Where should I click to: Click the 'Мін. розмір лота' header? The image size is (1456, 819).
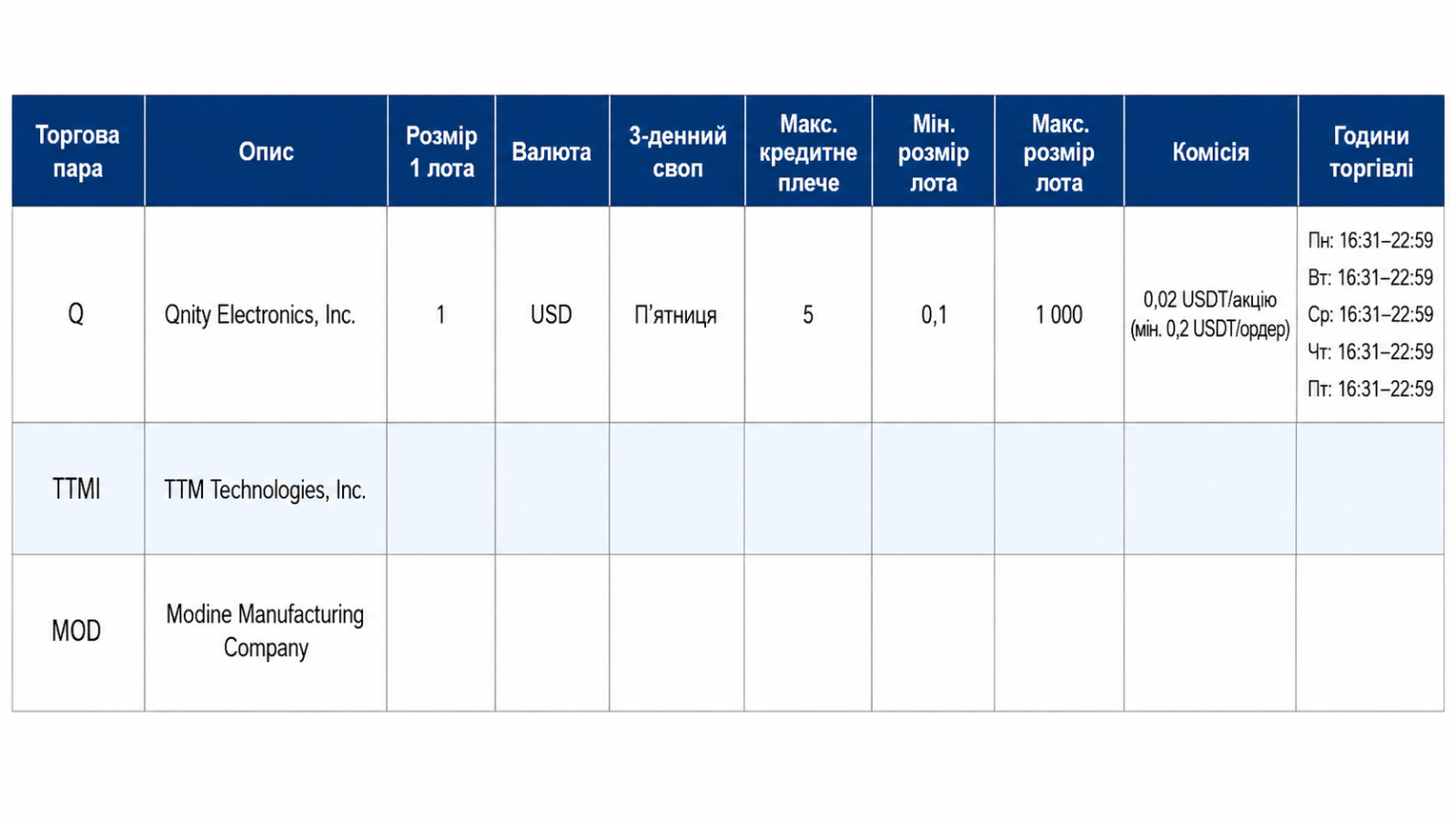coord(934,151)
